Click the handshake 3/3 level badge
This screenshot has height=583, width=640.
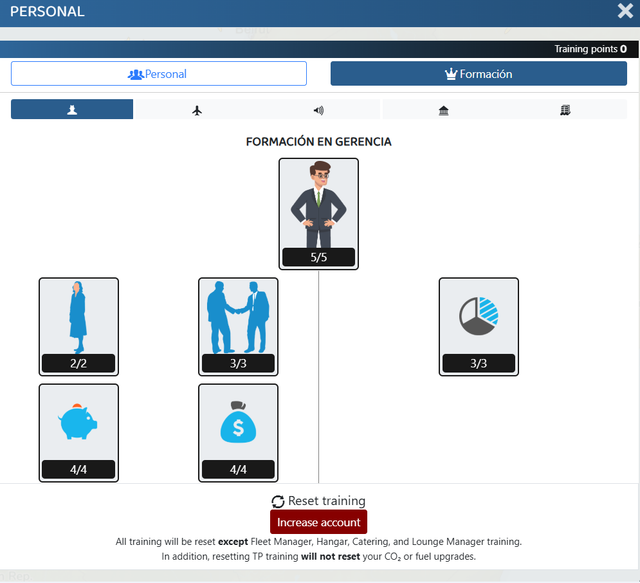click(238, 363)
